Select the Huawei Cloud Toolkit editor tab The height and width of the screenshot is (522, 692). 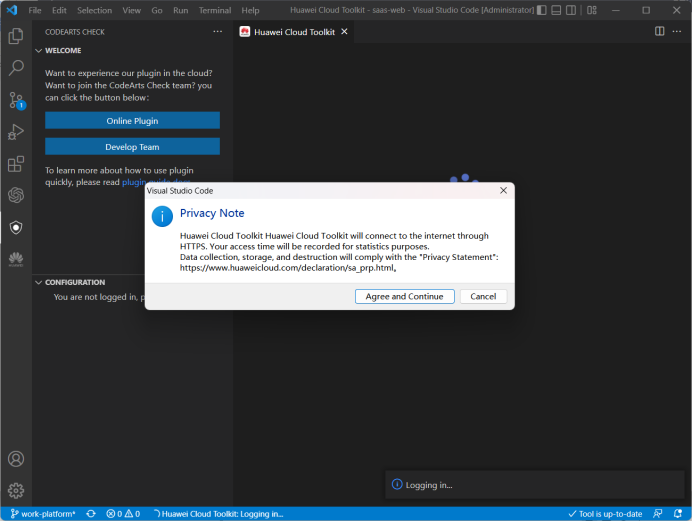tap(293, 32)
